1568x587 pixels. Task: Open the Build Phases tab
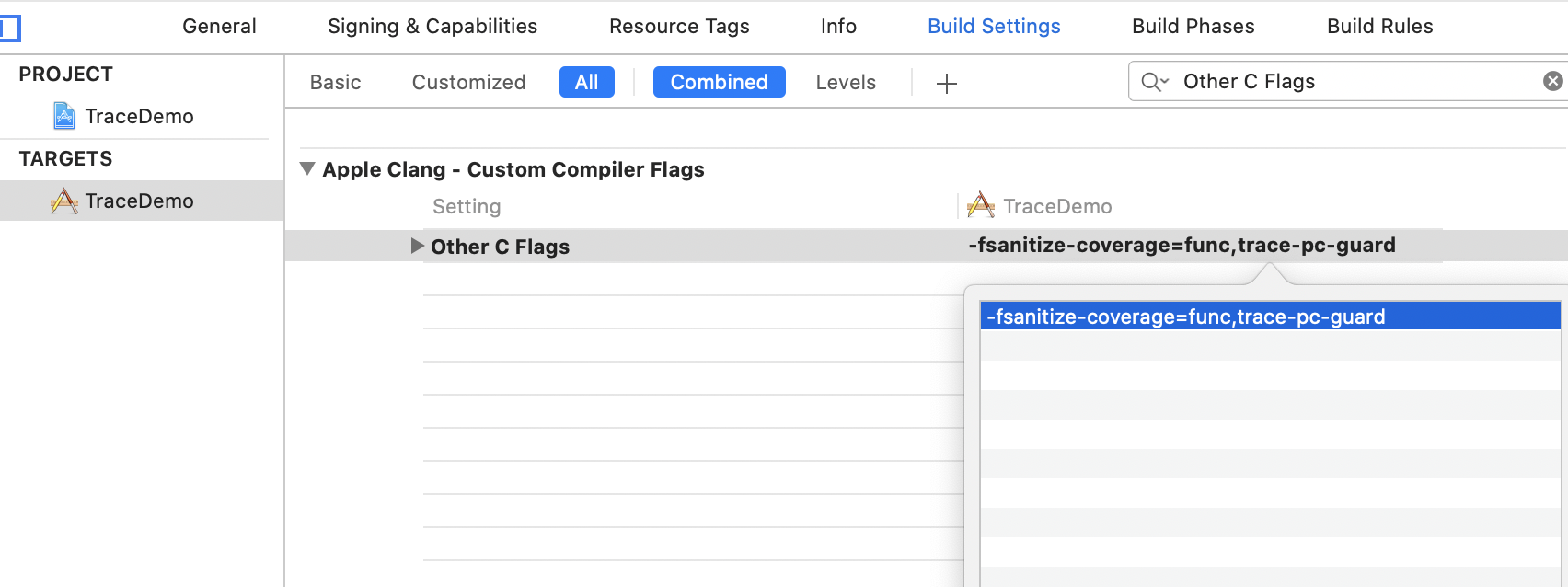[1193, 26]
